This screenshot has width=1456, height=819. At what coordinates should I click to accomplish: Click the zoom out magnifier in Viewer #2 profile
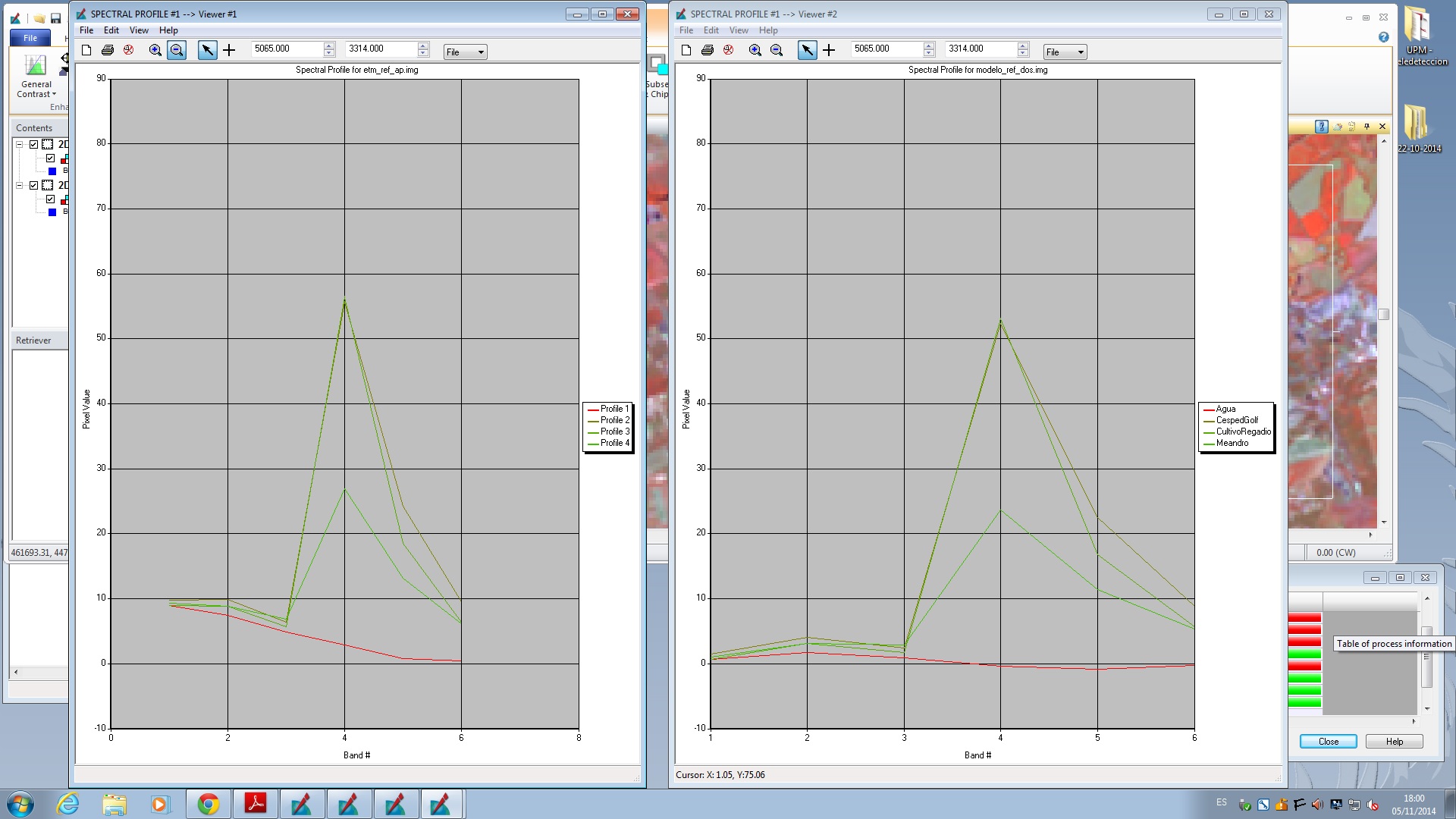point(777,50)
